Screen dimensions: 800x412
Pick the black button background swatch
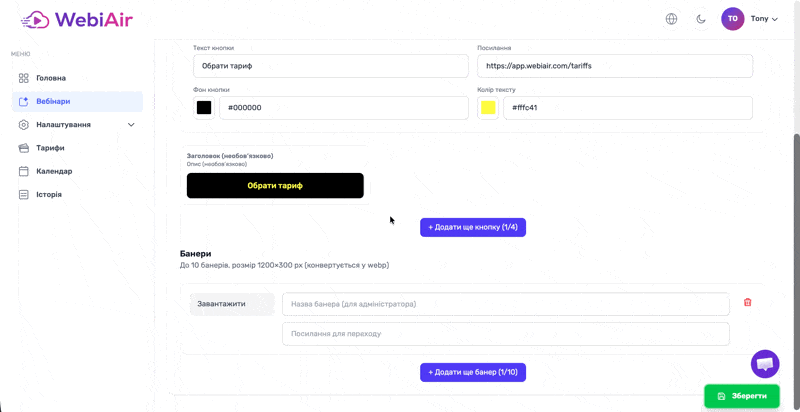(204, 108)
